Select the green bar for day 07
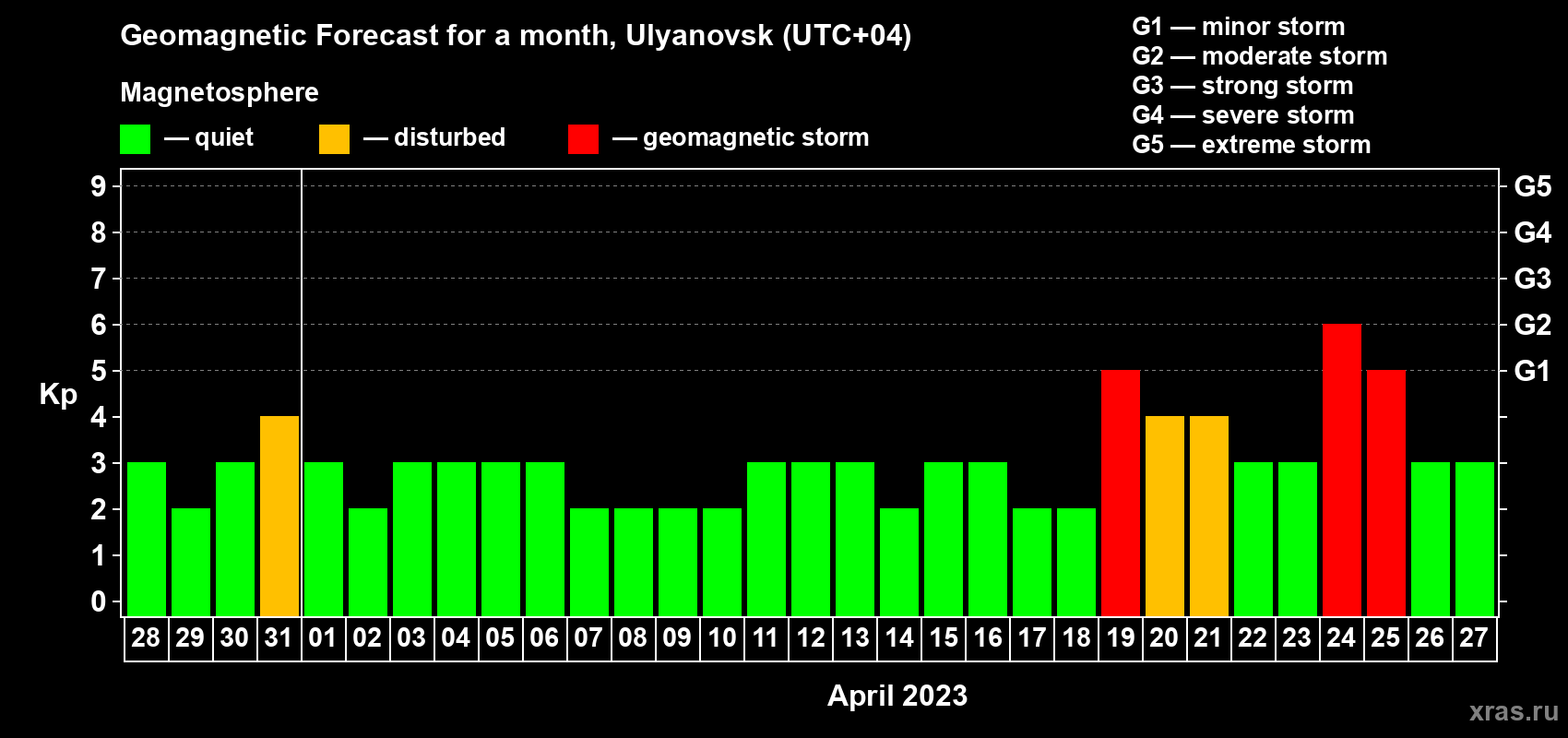Image resolution: width=1568 pixels, height=738 pixels. [589, 562]
